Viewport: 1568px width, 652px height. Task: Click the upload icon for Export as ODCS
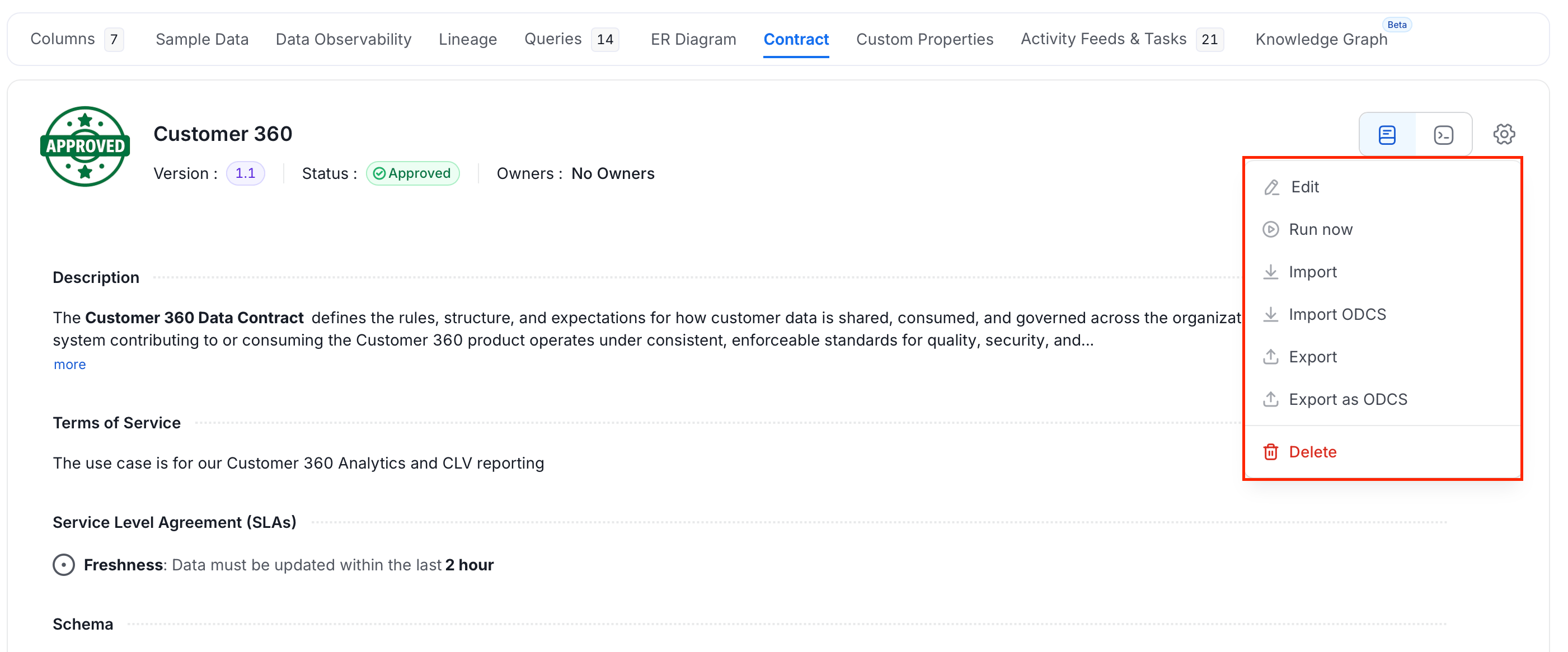[1270, 400]
